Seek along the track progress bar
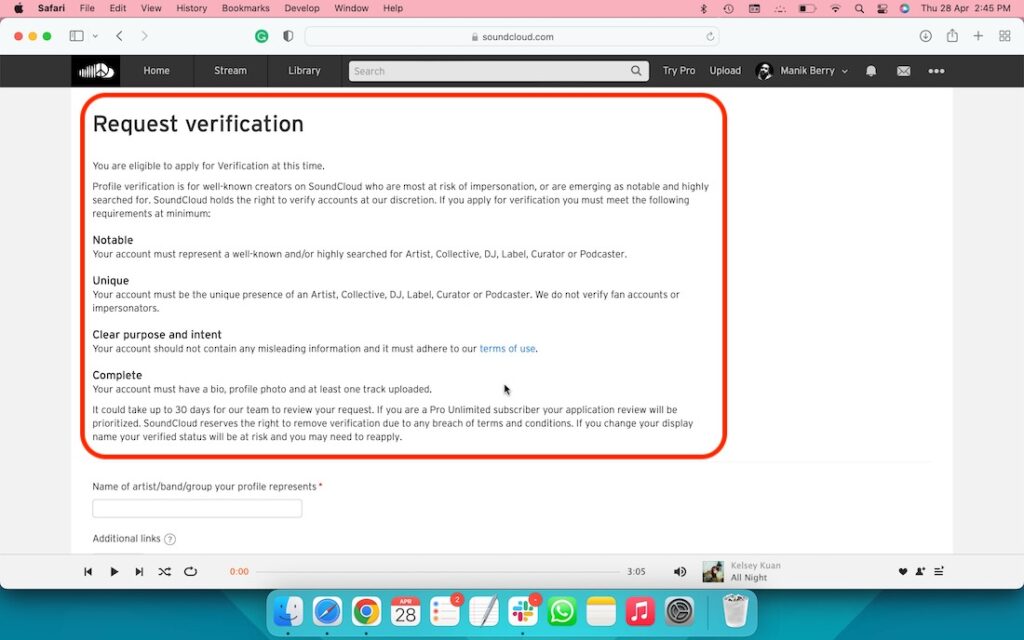This screenshot has height=640, width=1024. click(440, 571)
